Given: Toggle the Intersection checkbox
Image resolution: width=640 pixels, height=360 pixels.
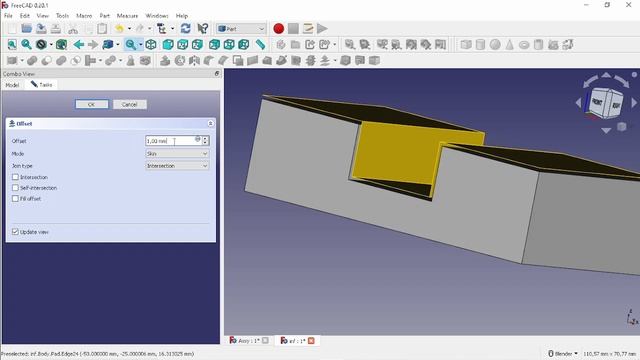Looking at the screenshot, I should [x=16, y=177].
